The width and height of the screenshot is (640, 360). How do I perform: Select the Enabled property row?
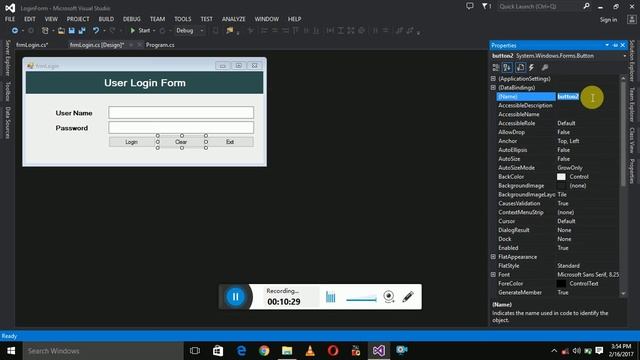pos(558,248)
